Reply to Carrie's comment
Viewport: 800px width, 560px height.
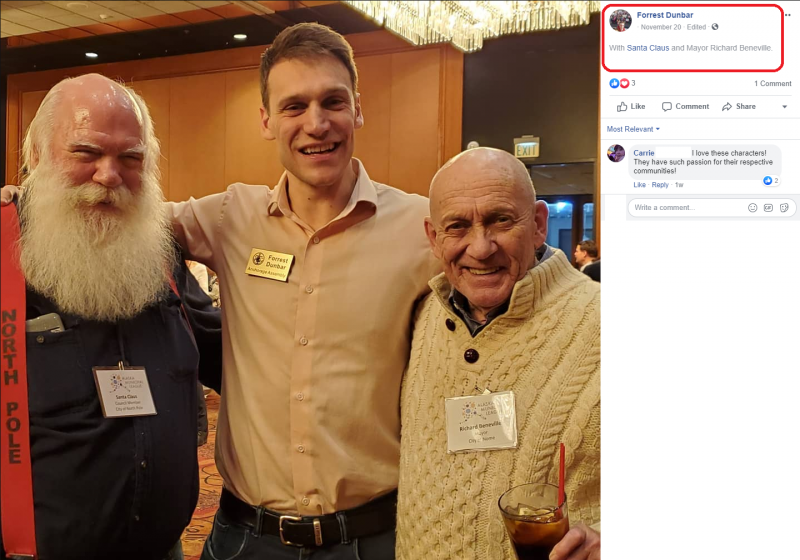(660, 185)
